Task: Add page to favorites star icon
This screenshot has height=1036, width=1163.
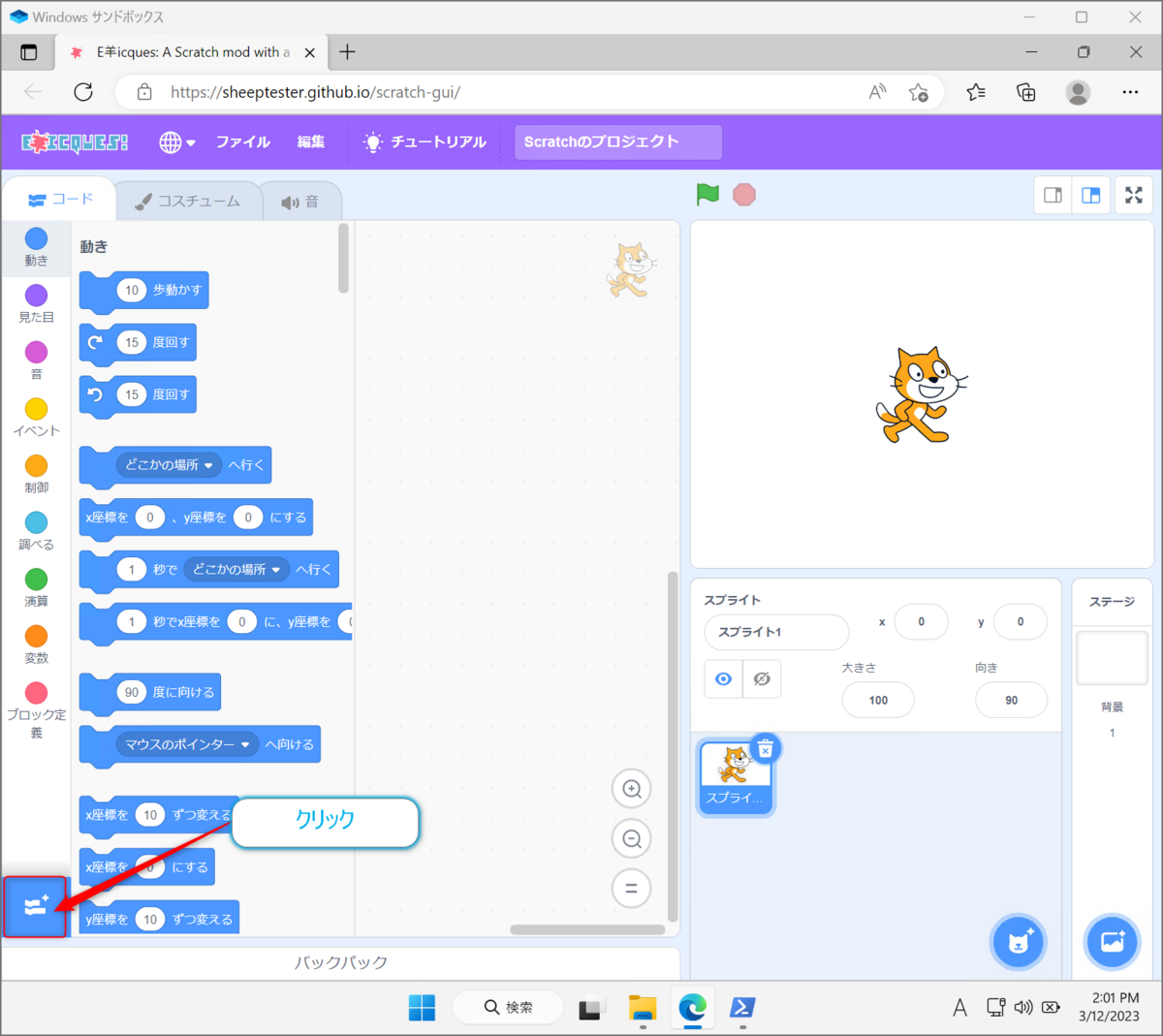Action: tap(918, 92)
